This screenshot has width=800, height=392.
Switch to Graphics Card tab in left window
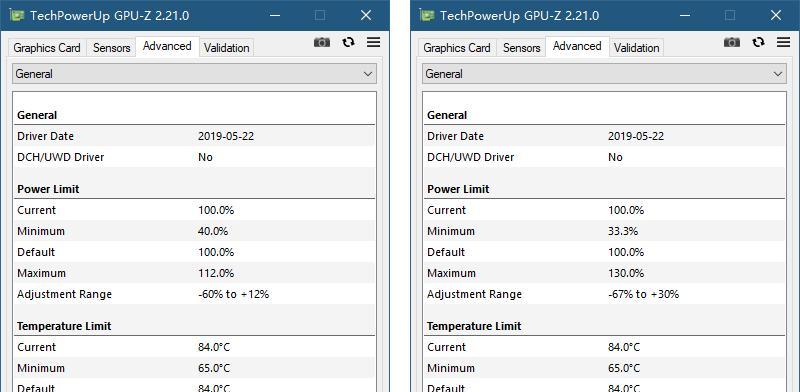coord(47,48)
